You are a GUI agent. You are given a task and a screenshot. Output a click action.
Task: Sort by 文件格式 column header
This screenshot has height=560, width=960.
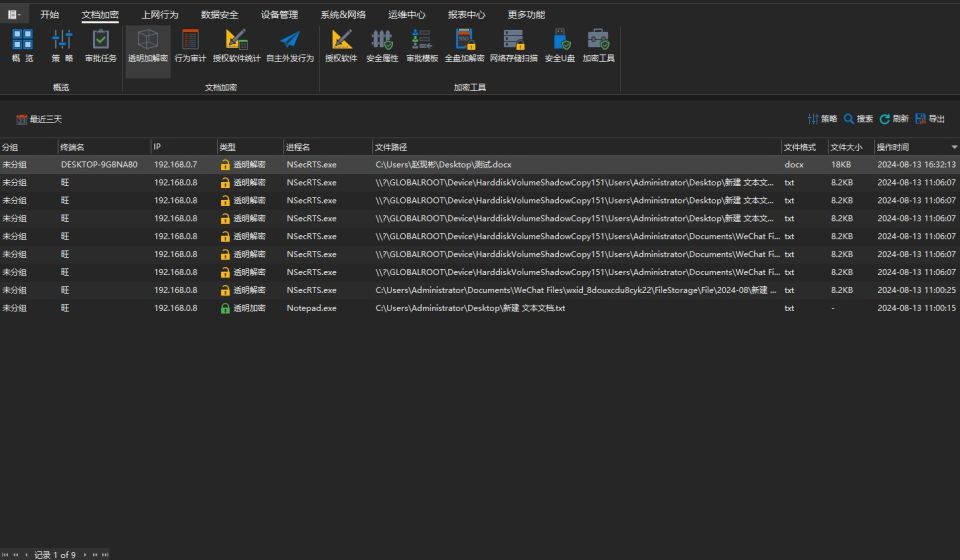(x=804, y=147)
